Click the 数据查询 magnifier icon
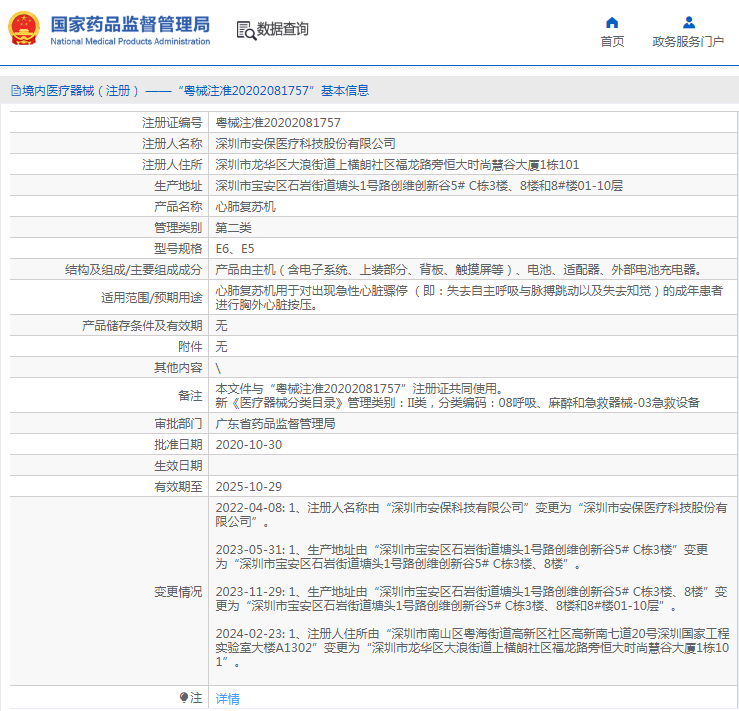 245,30
